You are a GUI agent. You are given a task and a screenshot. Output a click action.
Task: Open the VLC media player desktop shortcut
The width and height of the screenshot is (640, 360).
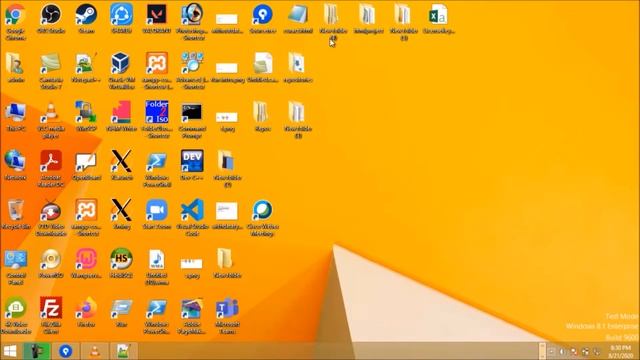pyautogui.click(x=51, y=120)
